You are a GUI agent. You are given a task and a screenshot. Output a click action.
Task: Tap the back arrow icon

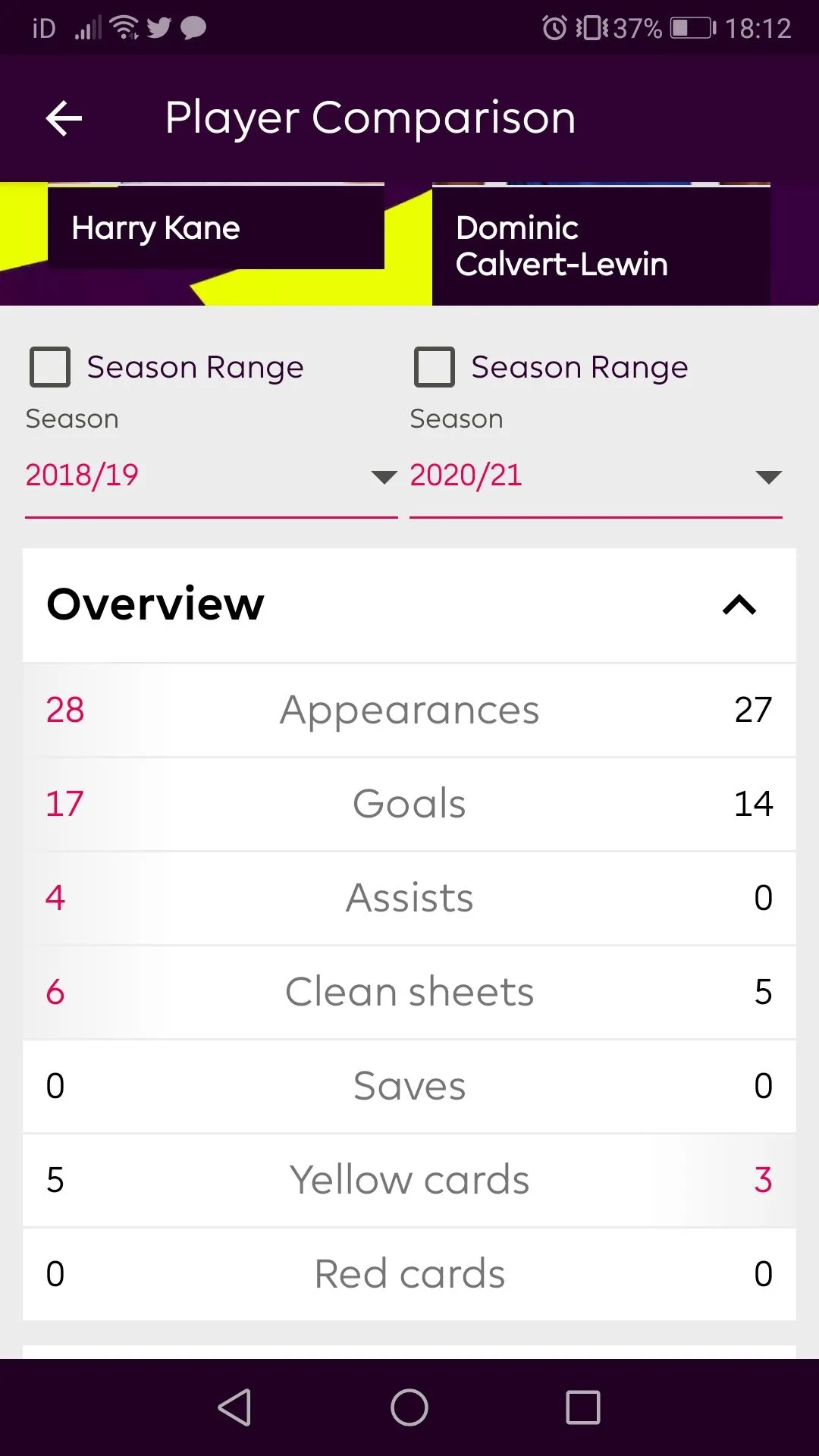64,119
